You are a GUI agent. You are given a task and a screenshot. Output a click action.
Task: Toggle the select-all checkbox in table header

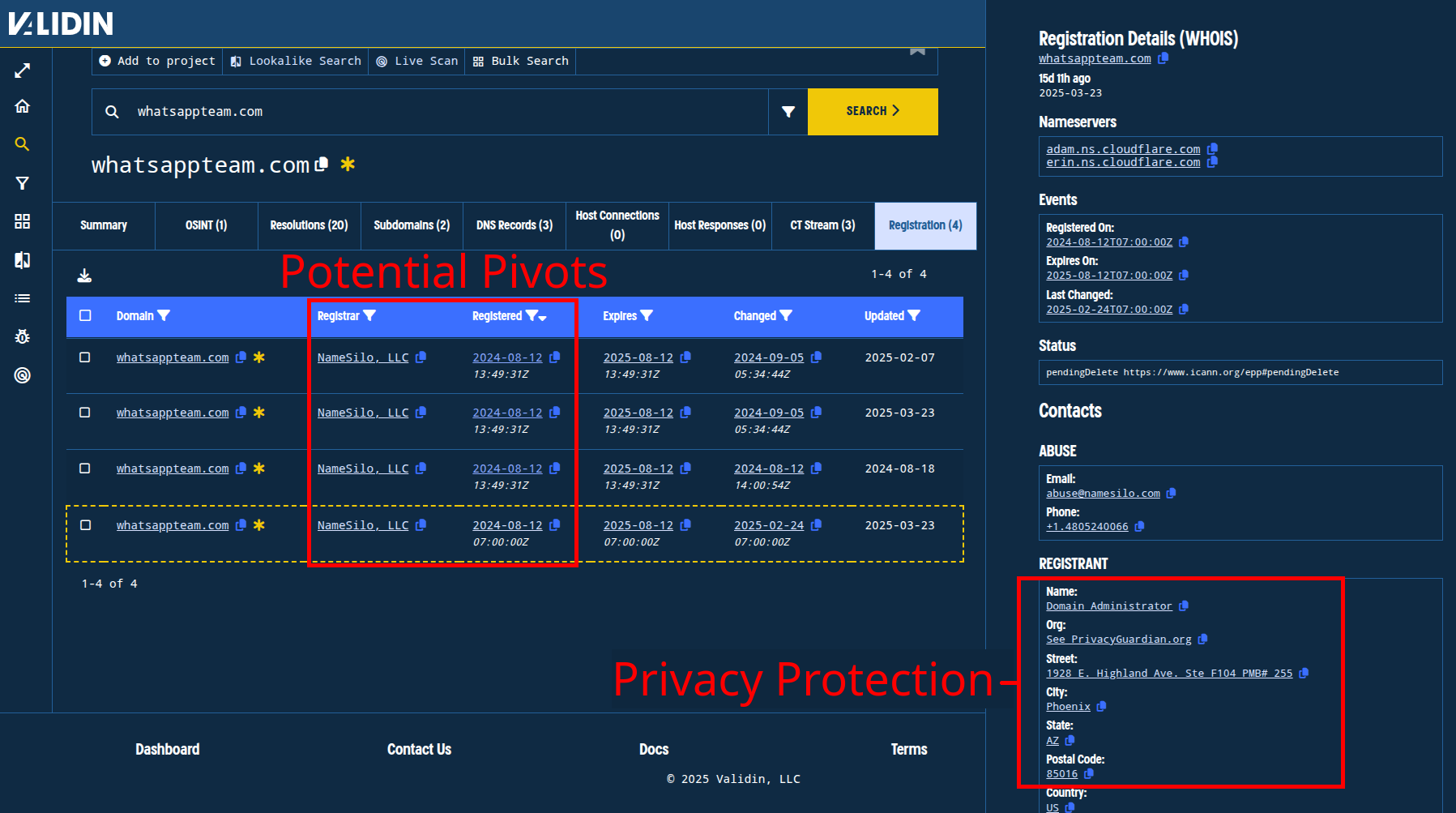(85, 315)
